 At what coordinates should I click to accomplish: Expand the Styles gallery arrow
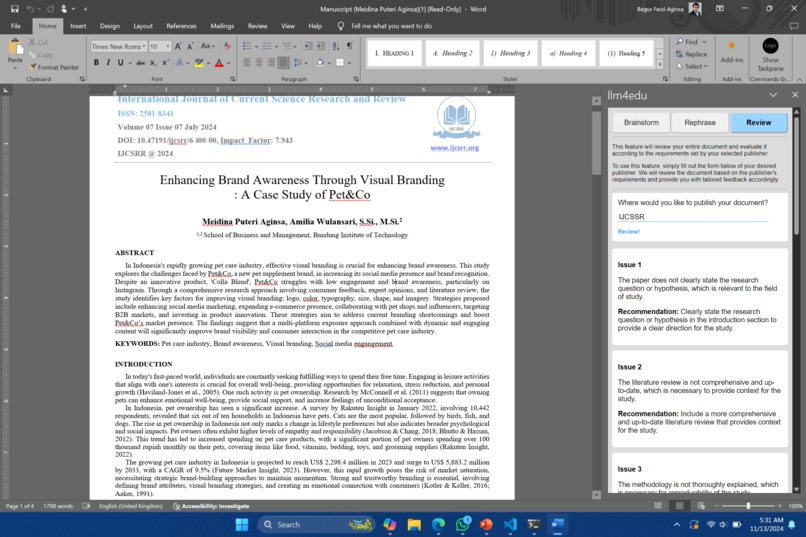click(x=660, y=65)
